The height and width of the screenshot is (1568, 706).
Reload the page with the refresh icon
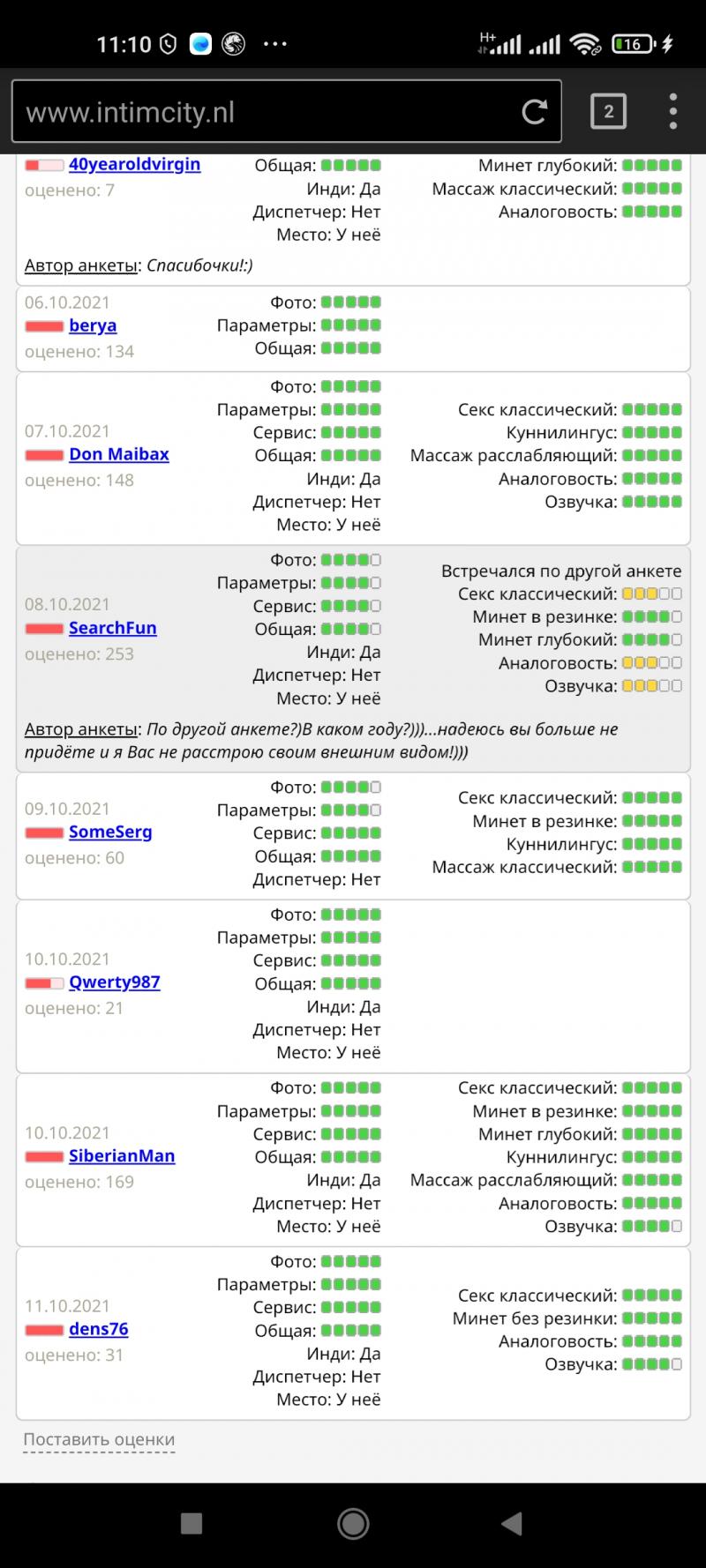click(x=534, y=112)
